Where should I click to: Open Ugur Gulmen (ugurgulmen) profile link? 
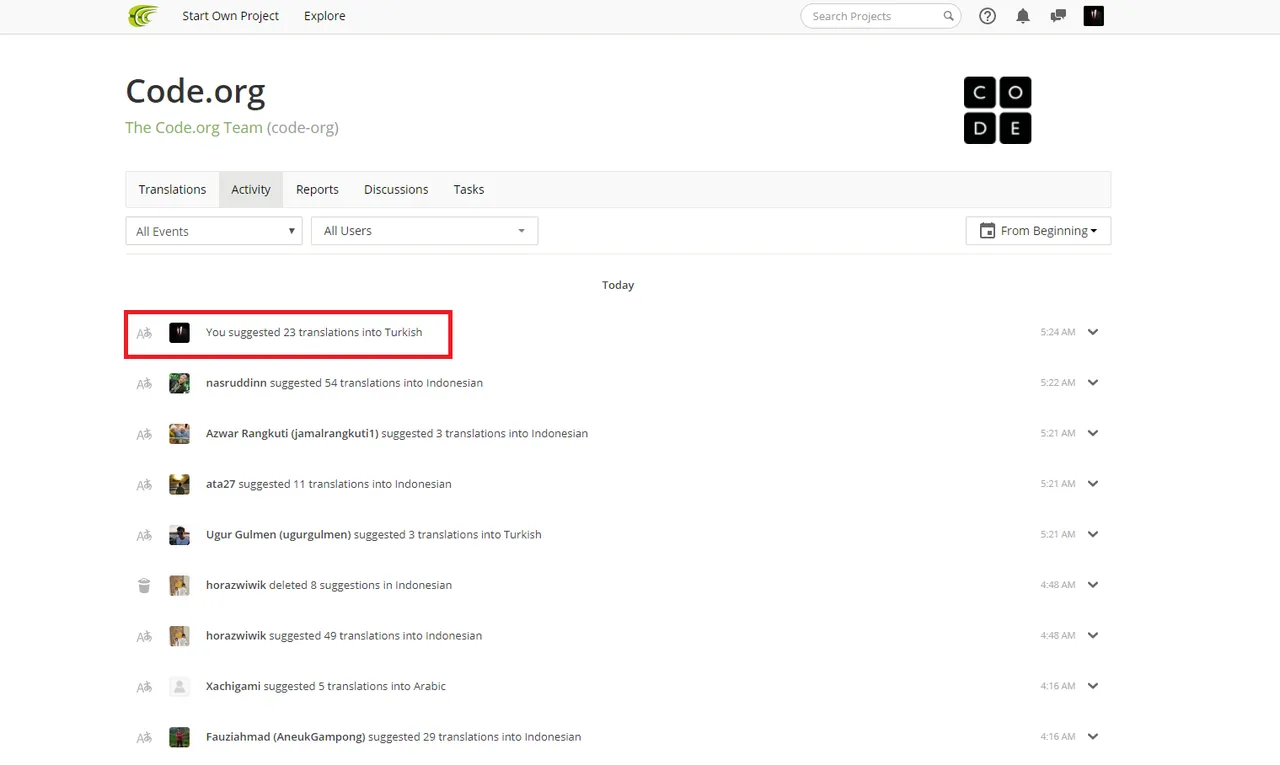(x=278, y=535)
